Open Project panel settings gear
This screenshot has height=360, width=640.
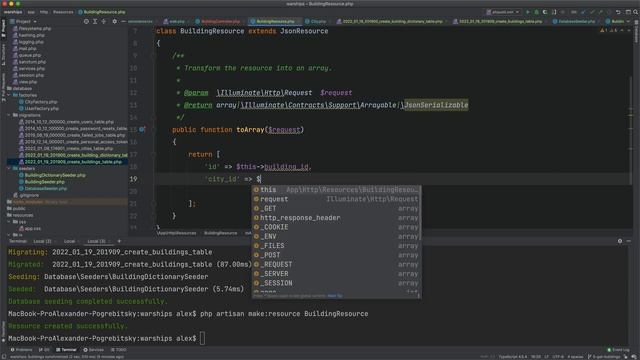click(114, 21)
